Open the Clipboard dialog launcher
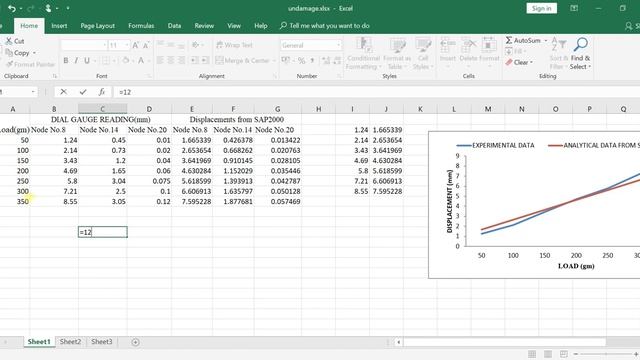This screenshot has width=640, height=360. (x=55, y=76)
